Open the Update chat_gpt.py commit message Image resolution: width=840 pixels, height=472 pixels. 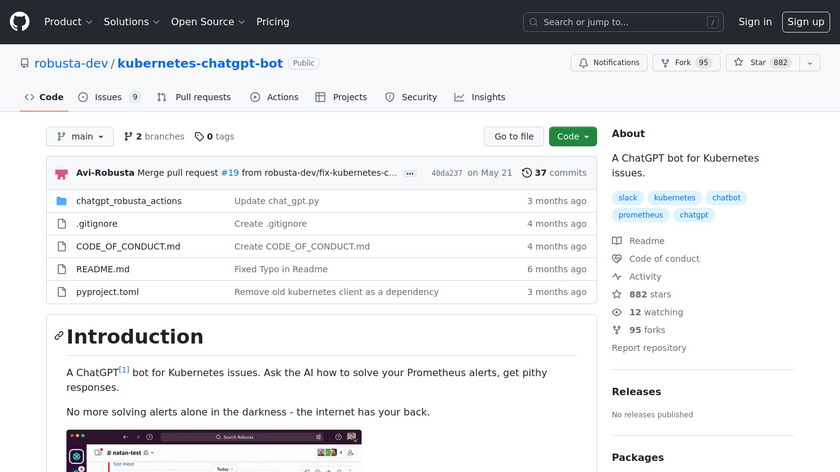[x=276, y=201]
